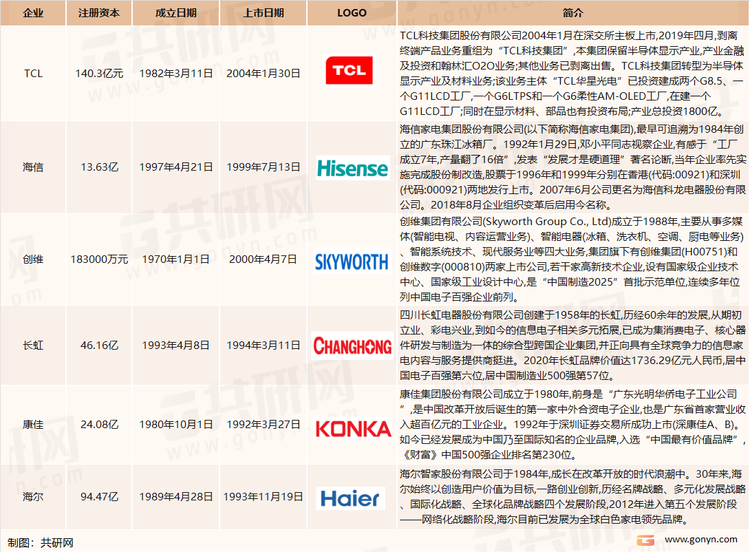This screenshot has width=750, height=552.
Task: Click the 13.63亿 capital value
Action: 99,167
